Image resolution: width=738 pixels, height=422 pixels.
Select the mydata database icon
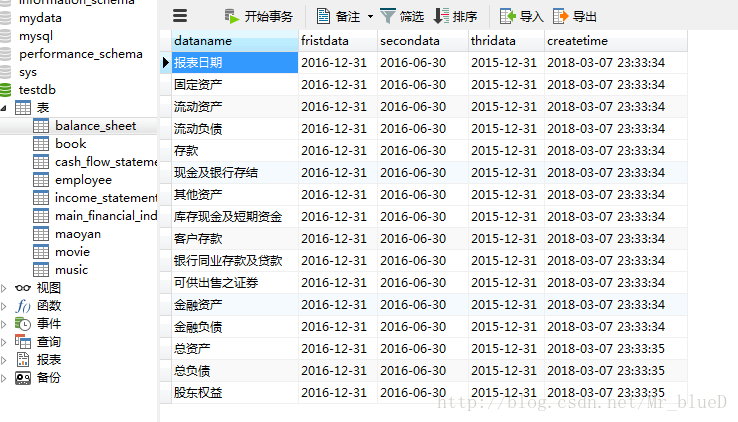pyautogui.click(x=5, y=18)
